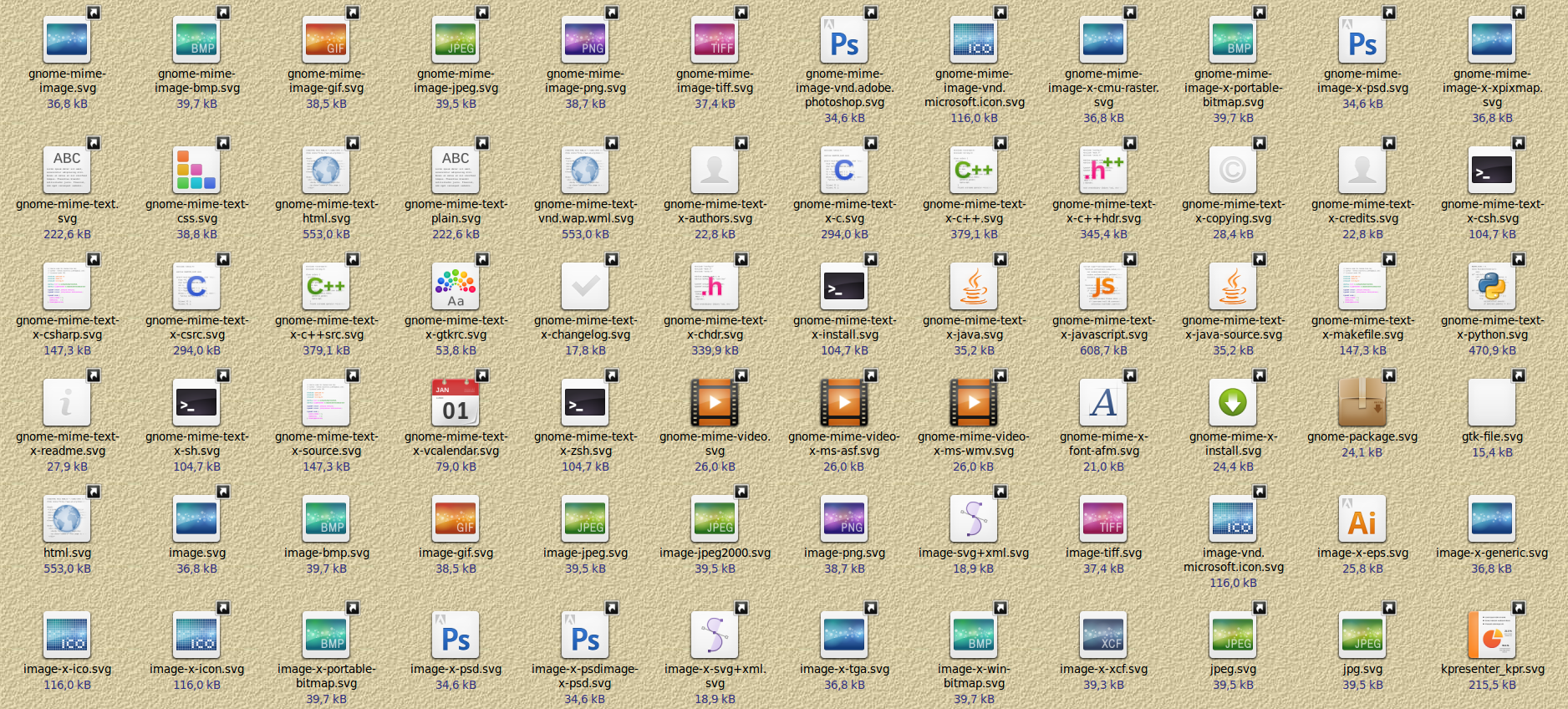Select the "image-png.svg" label

click(844, 553)
